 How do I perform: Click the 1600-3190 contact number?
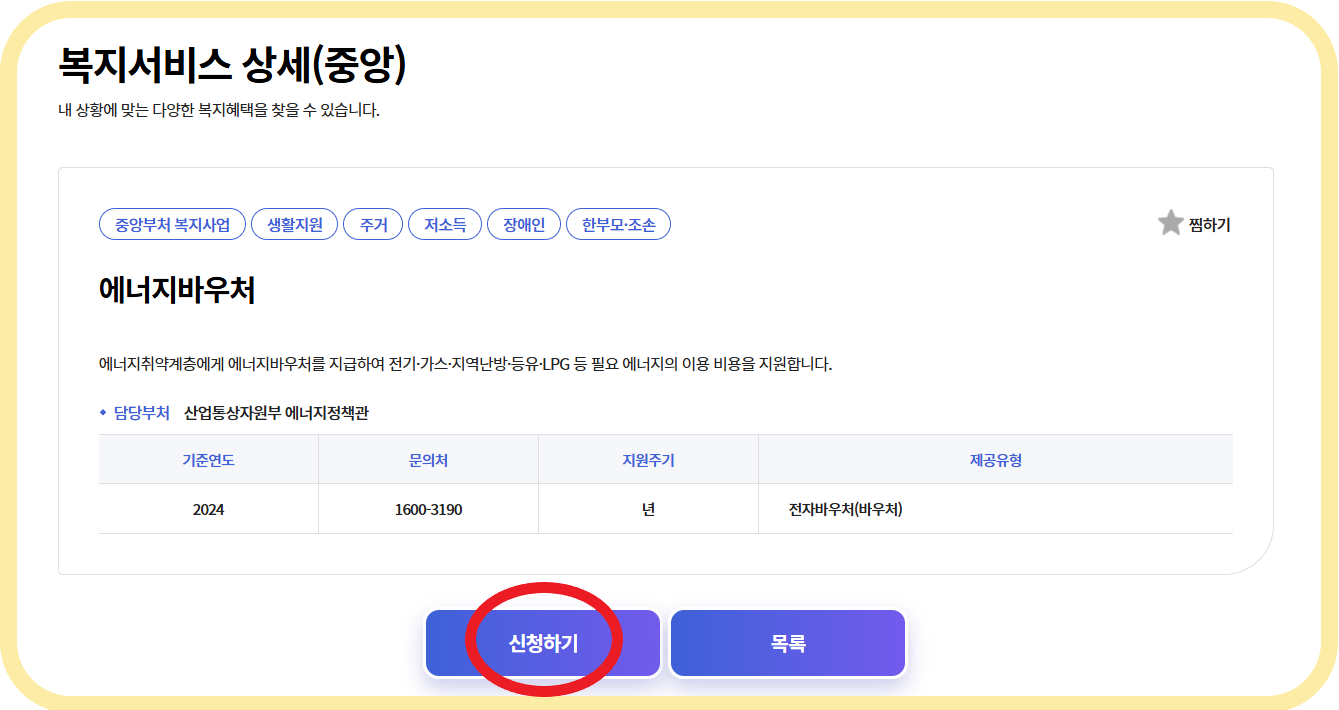(x=427, y=508)
